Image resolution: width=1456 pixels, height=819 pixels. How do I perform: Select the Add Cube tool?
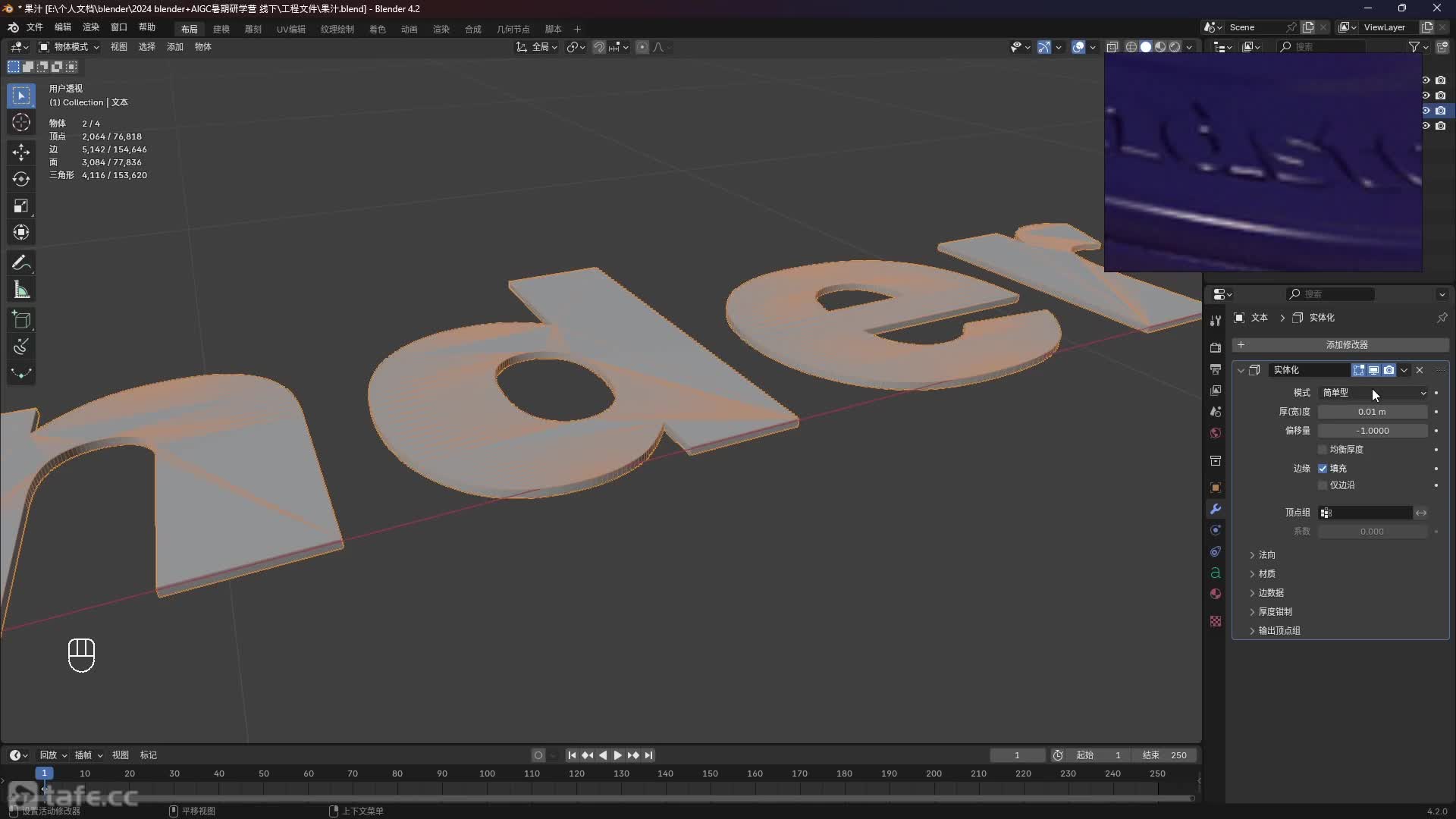click(21, 320)
